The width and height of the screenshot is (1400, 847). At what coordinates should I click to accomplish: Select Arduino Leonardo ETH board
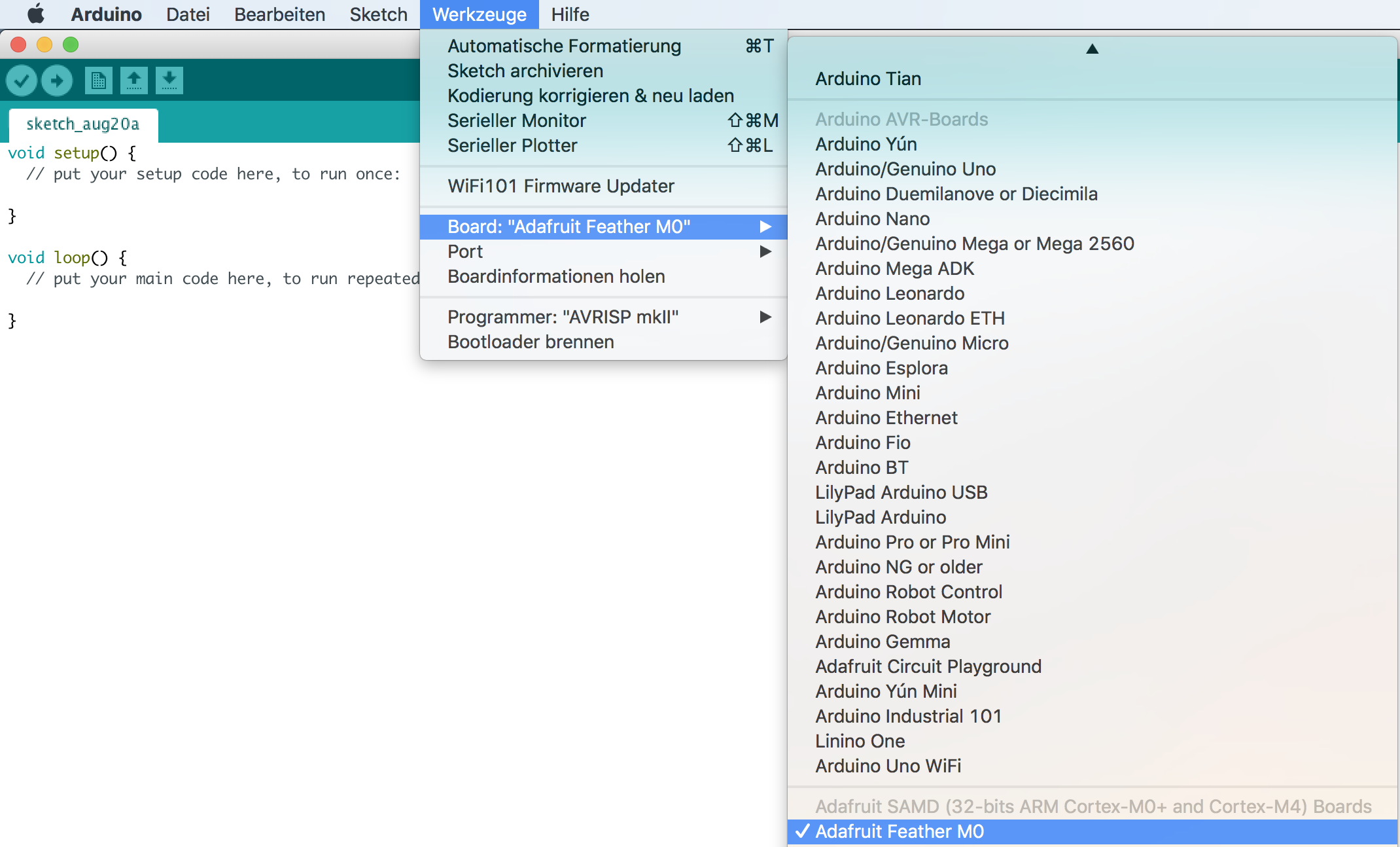tap(1092, 318)
